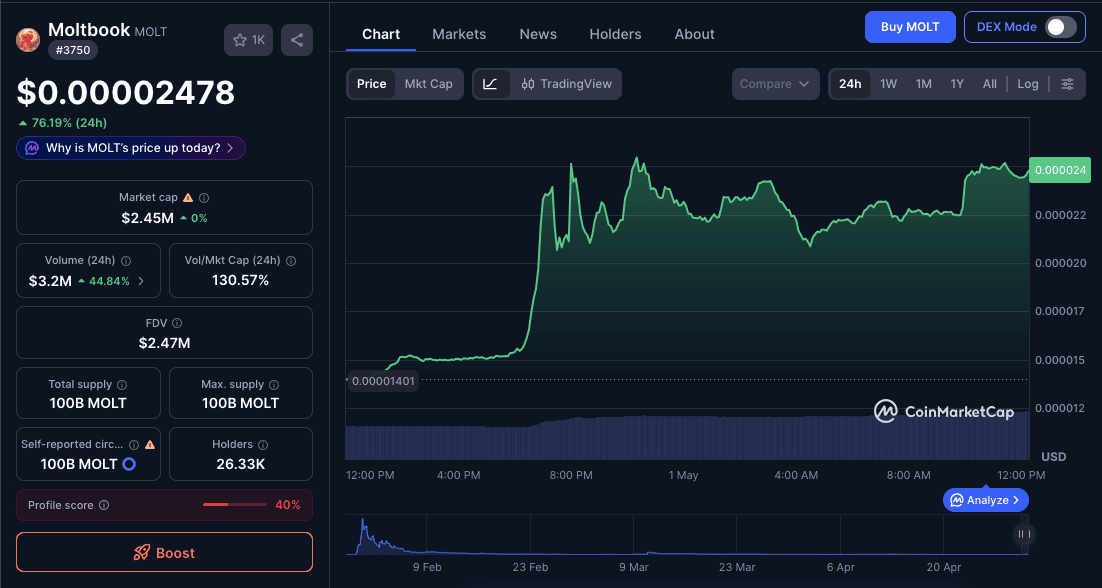
Task: Show Market cap info tooltip icon
Action: 204,198
